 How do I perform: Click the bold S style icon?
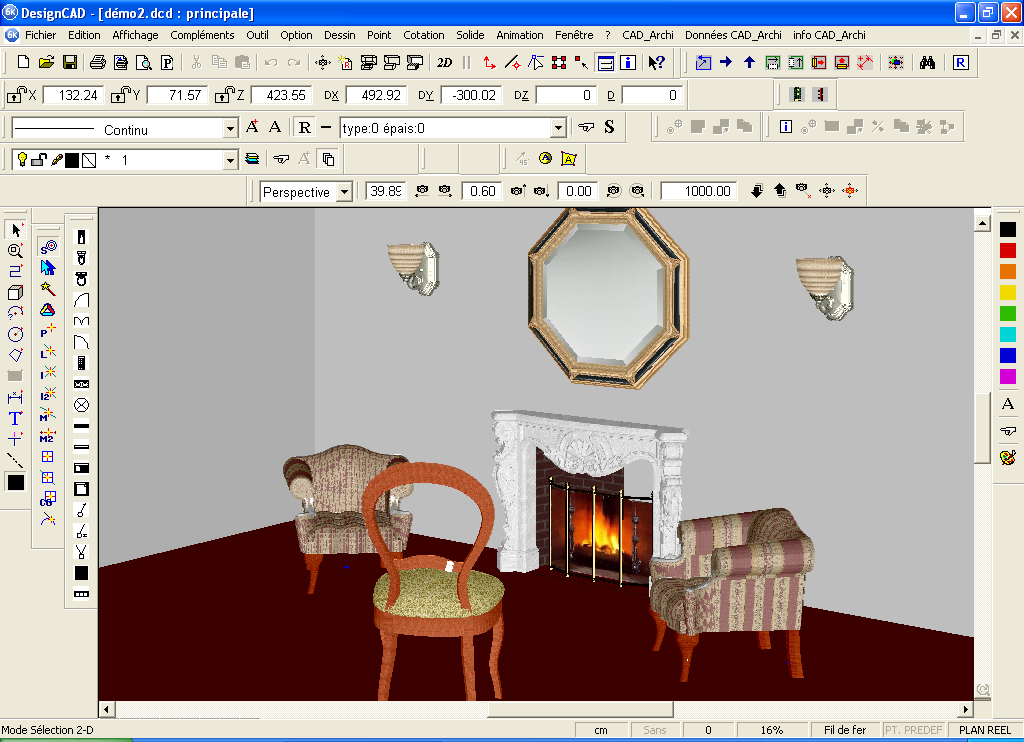click(609, 127)
